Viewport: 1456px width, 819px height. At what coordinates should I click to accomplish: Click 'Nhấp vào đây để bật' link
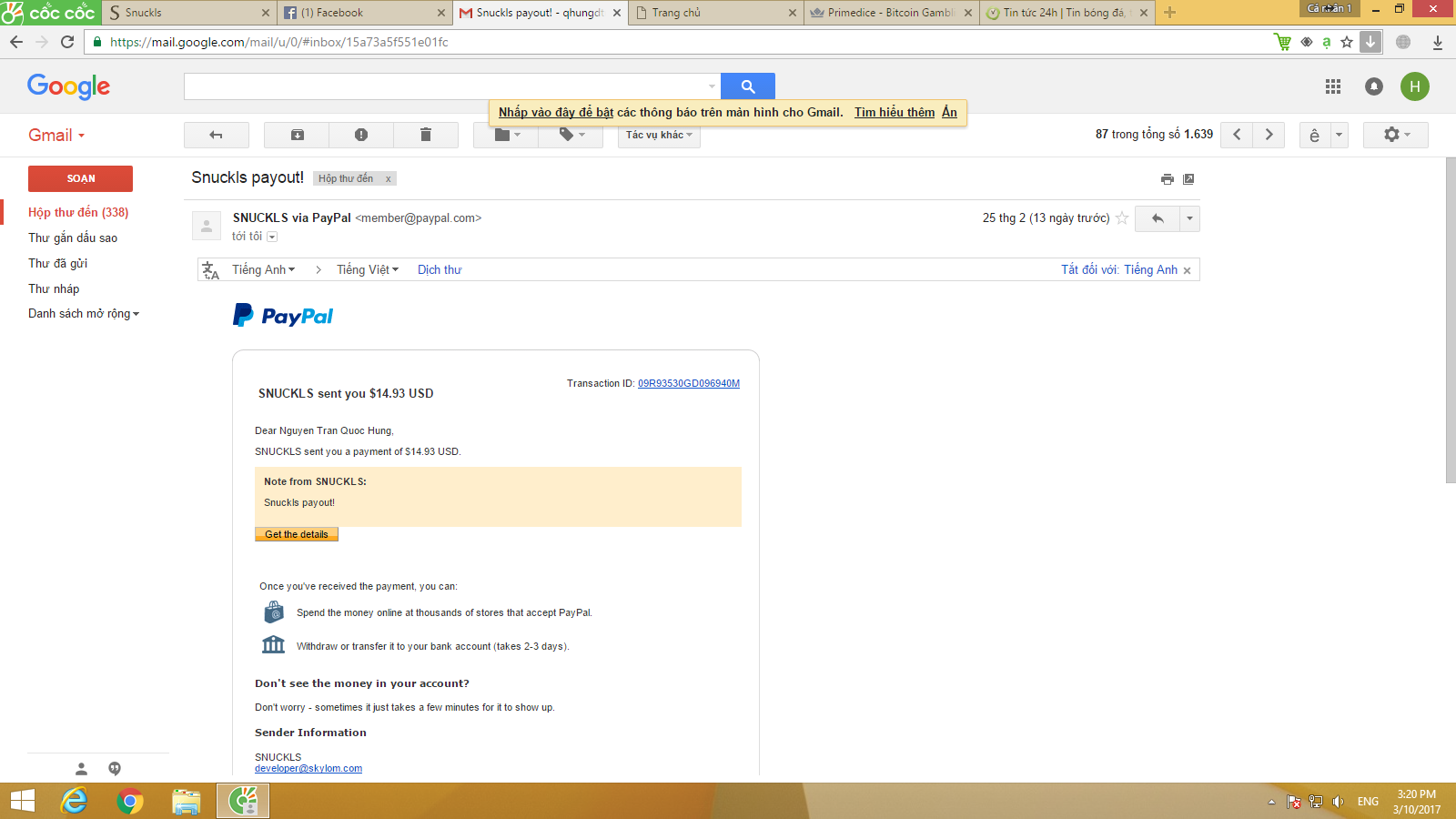(x=556, y=112)
